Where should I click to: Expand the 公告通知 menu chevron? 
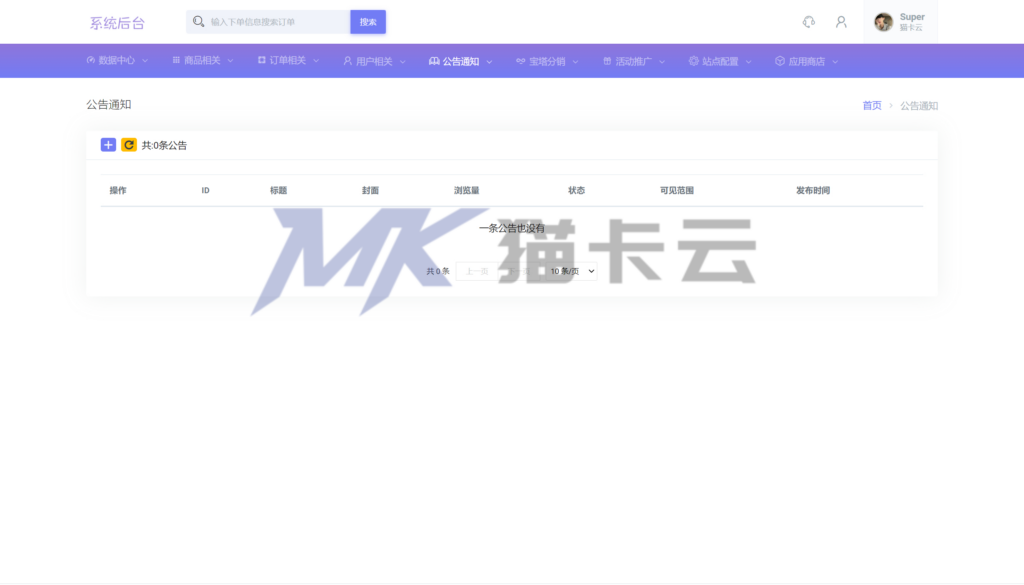489,61
